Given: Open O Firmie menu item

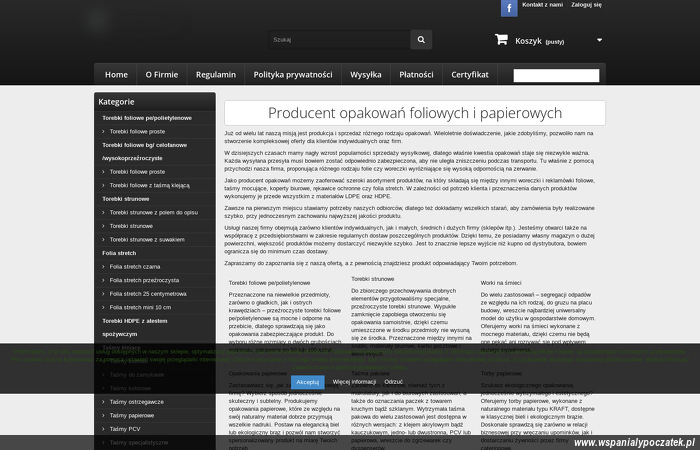Looking at the screenshot, I should (162, 75).
